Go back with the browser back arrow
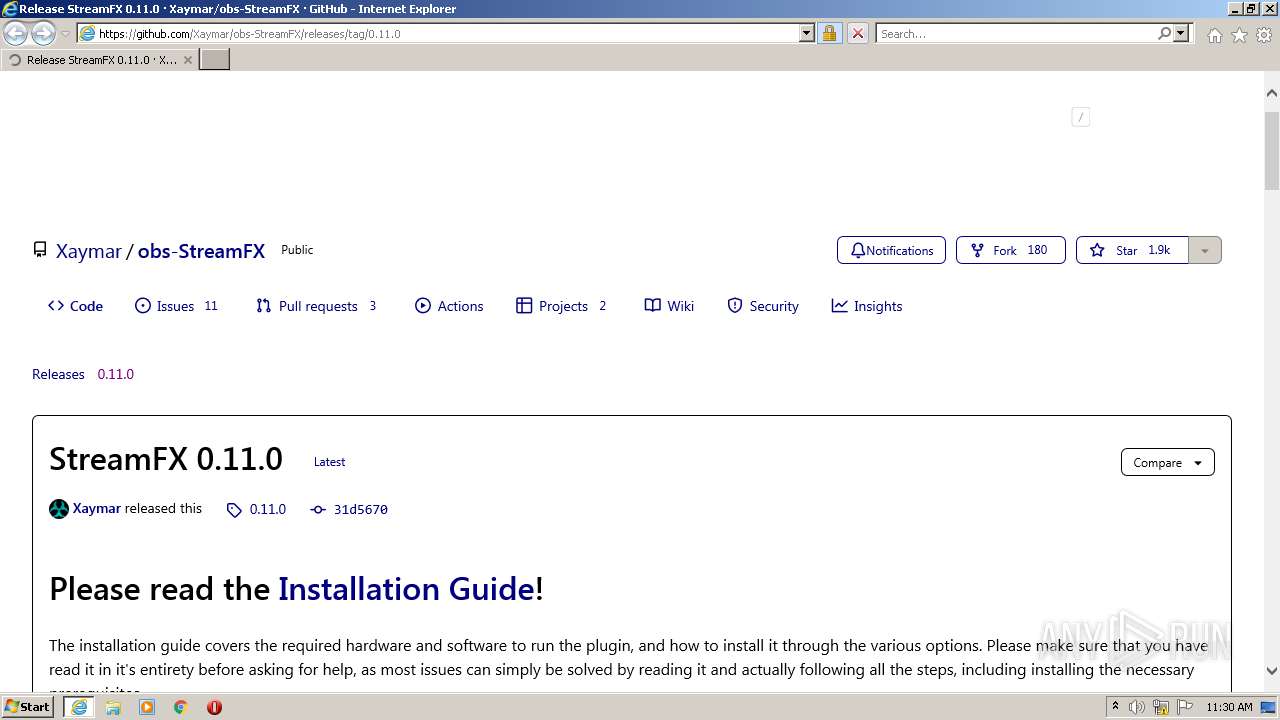 click(16, 34)
